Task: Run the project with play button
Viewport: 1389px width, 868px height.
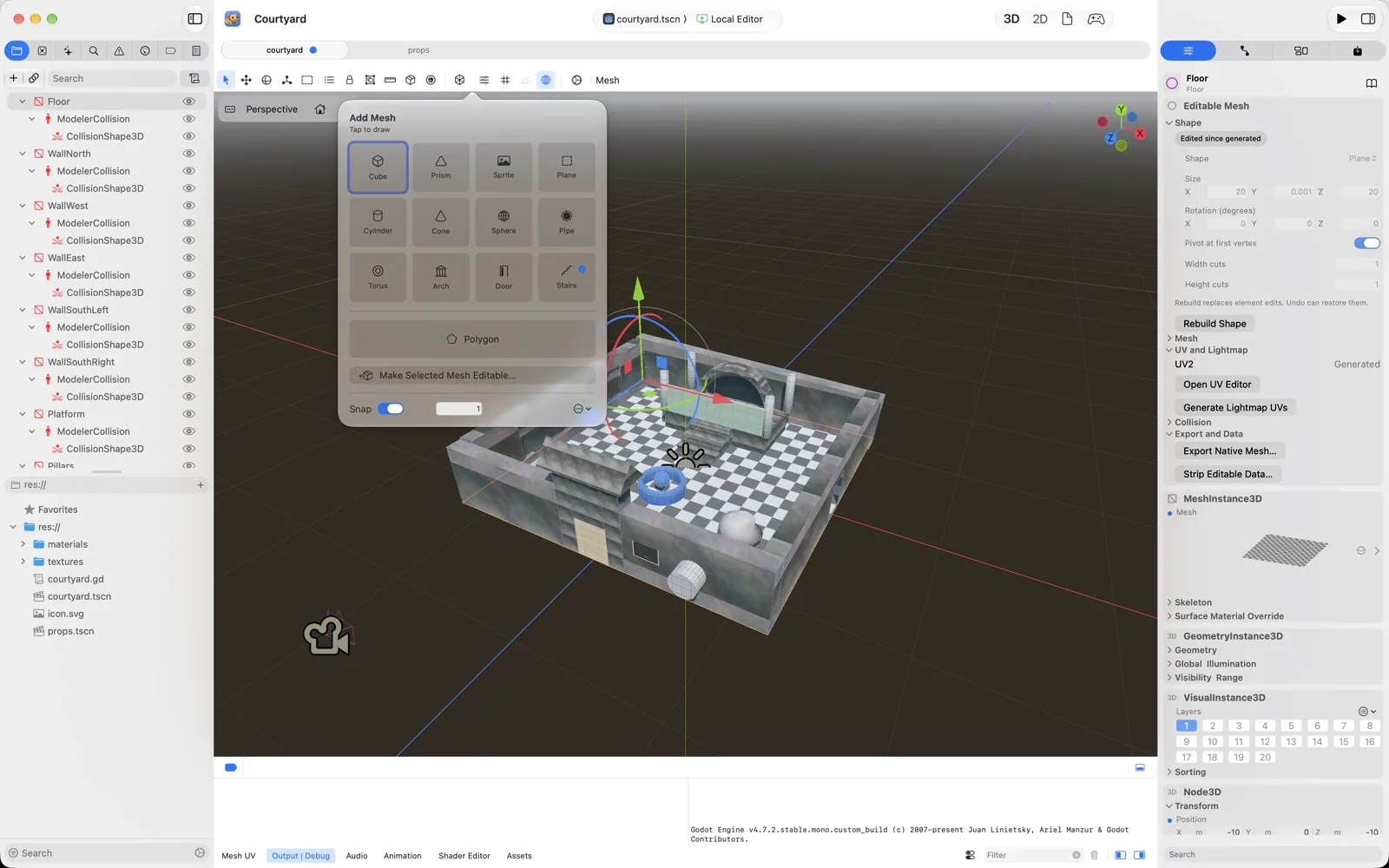Action: click(1341, 19)
